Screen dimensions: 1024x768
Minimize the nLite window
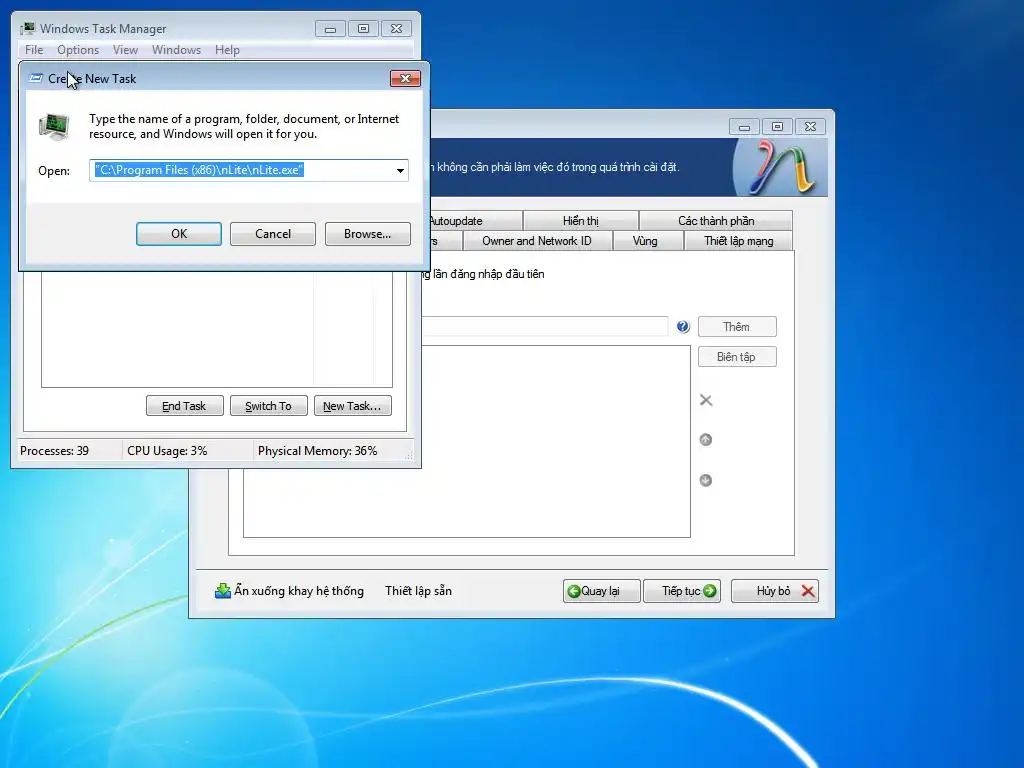point(744,127)
